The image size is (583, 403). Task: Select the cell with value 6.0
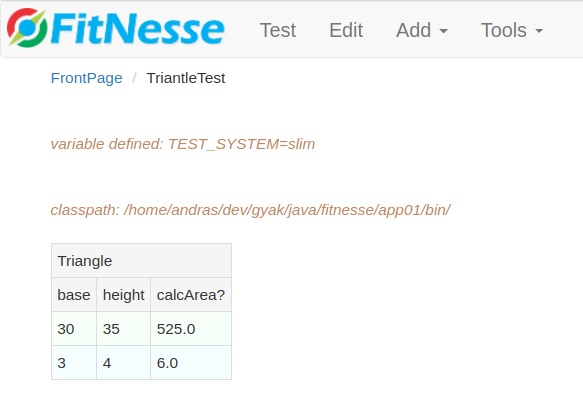click(191, 362)
